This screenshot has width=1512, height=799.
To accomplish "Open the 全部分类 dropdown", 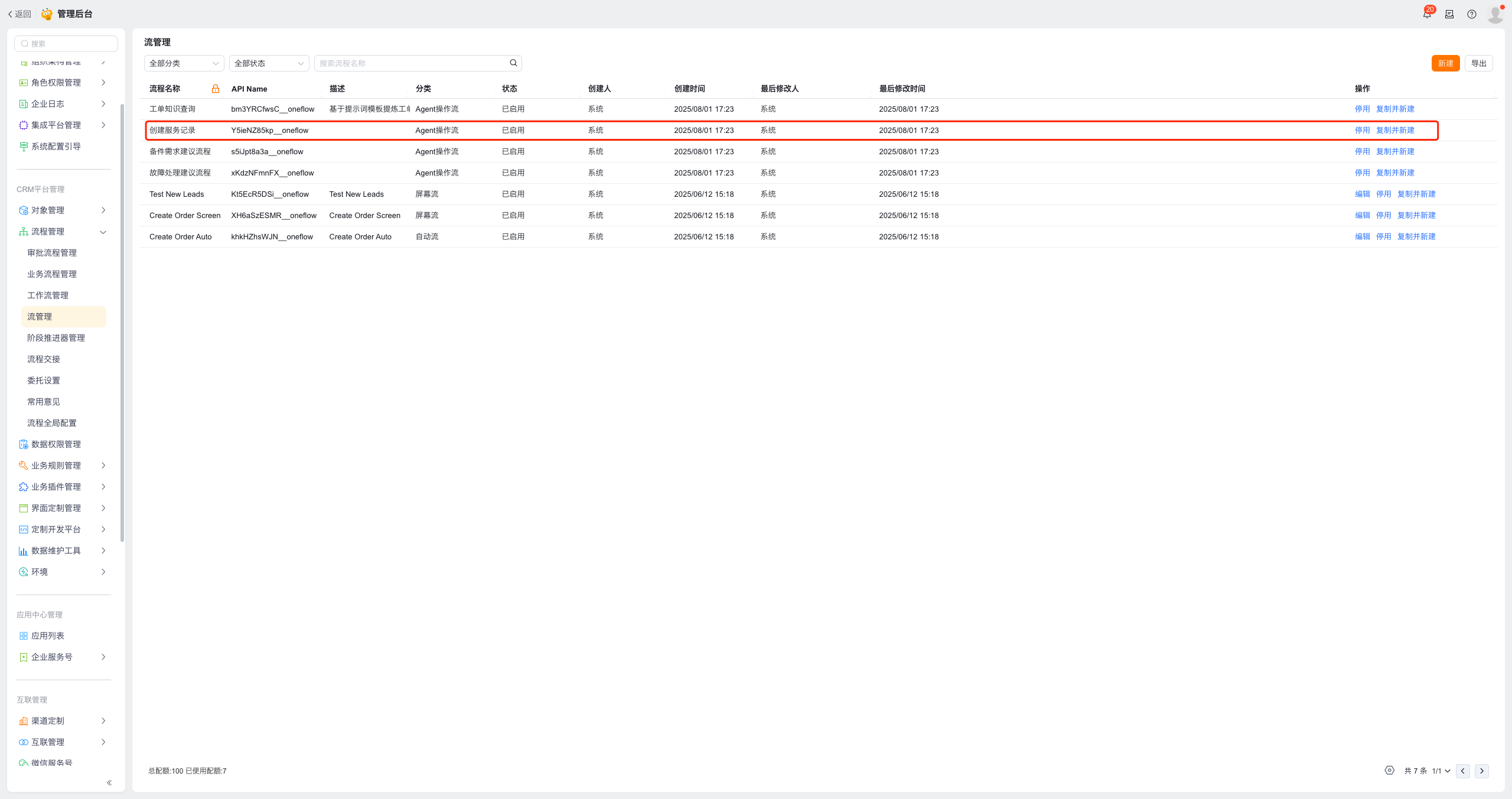I will pyautogui.click(x=184, y=63).
